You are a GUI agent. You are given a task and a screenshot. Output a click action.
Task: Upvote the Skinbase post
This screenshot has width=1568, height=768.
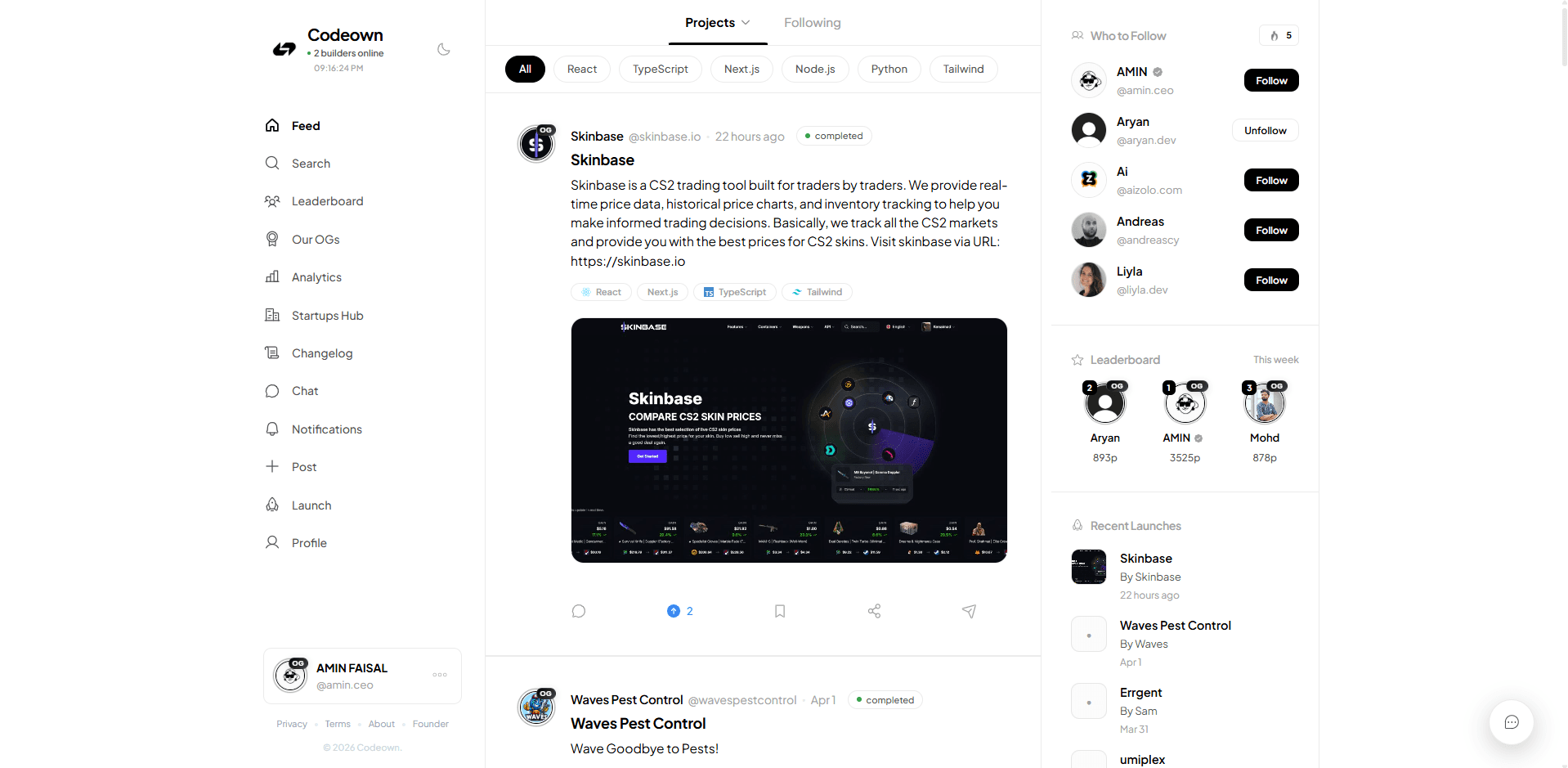[x=674, y=611]
